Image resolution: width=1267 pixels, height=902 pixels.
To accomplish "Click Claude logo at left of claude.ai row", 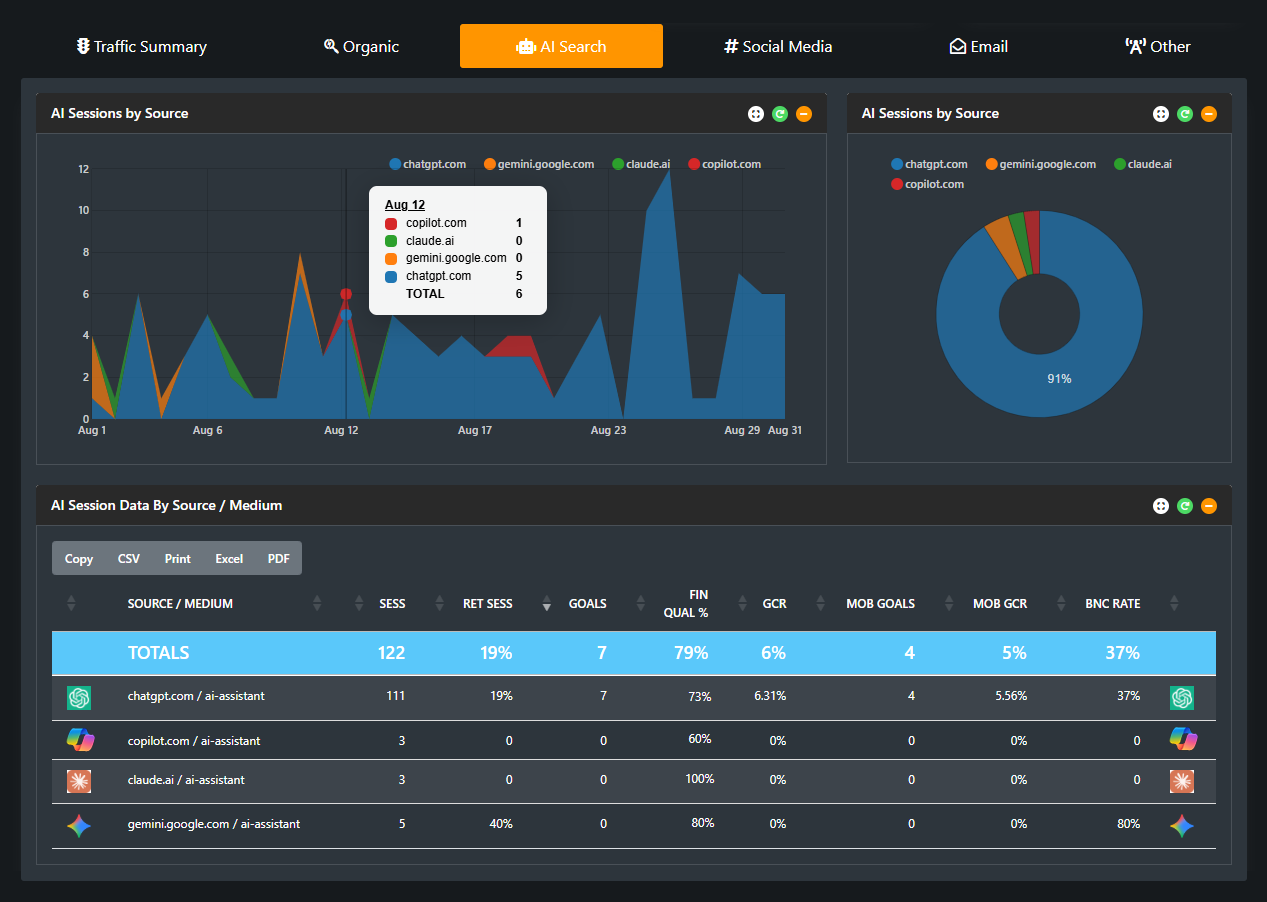I will pyautogui.click(x=79, y=781).
